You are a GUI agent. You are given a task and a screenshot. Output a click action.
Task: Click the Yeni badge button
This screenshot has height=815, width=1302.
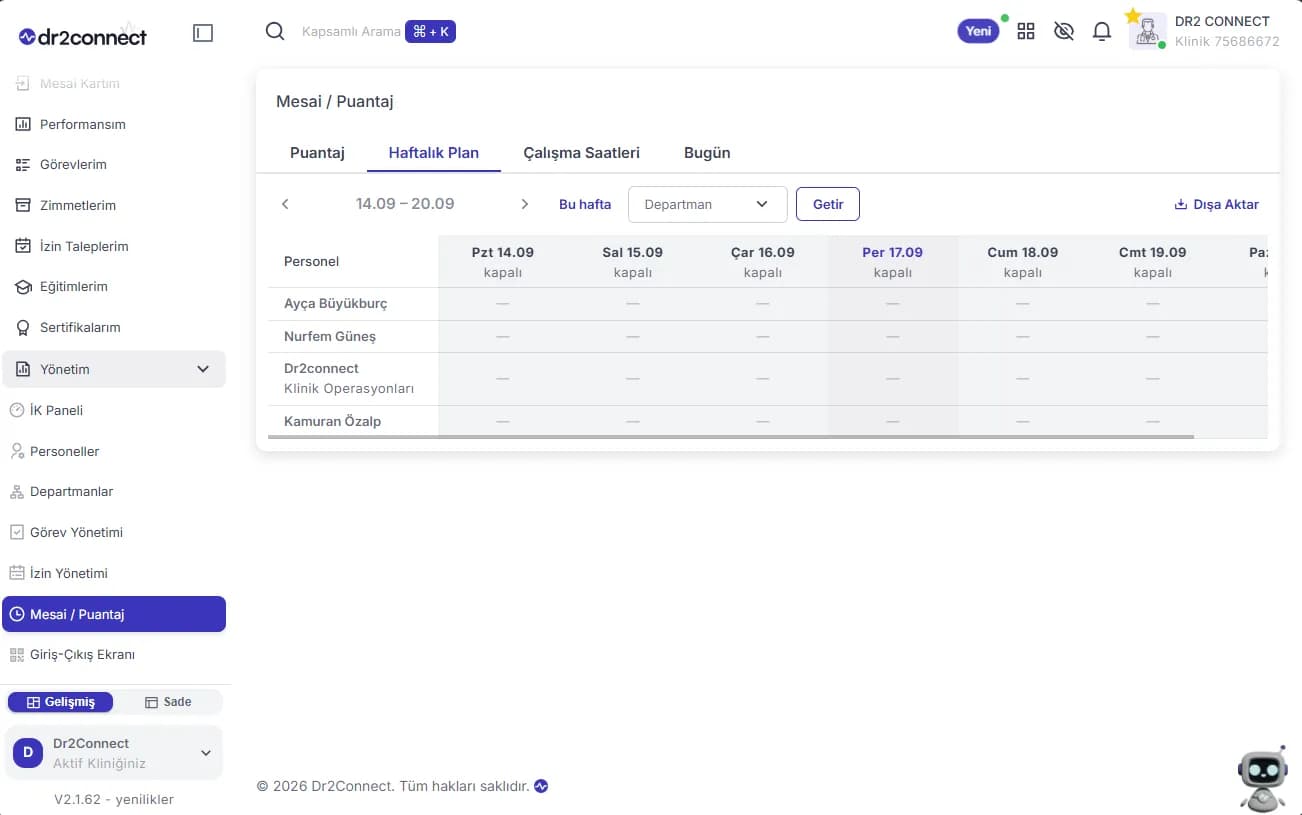[x=978, y=31]
